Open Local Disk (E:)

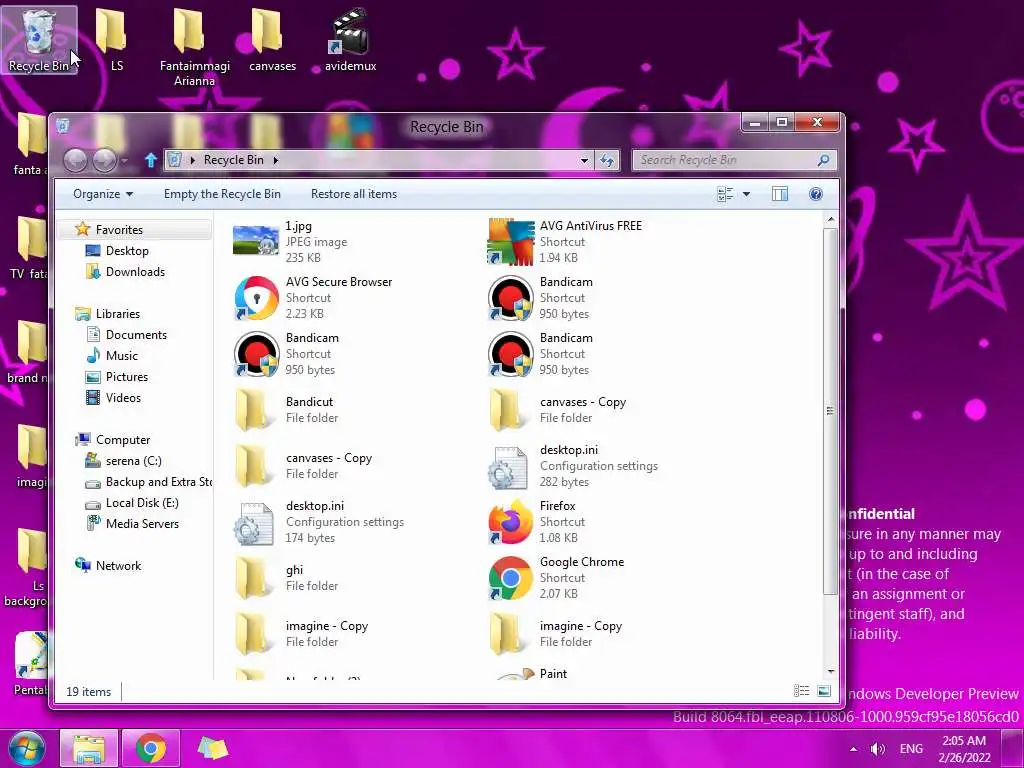point(142,502)
